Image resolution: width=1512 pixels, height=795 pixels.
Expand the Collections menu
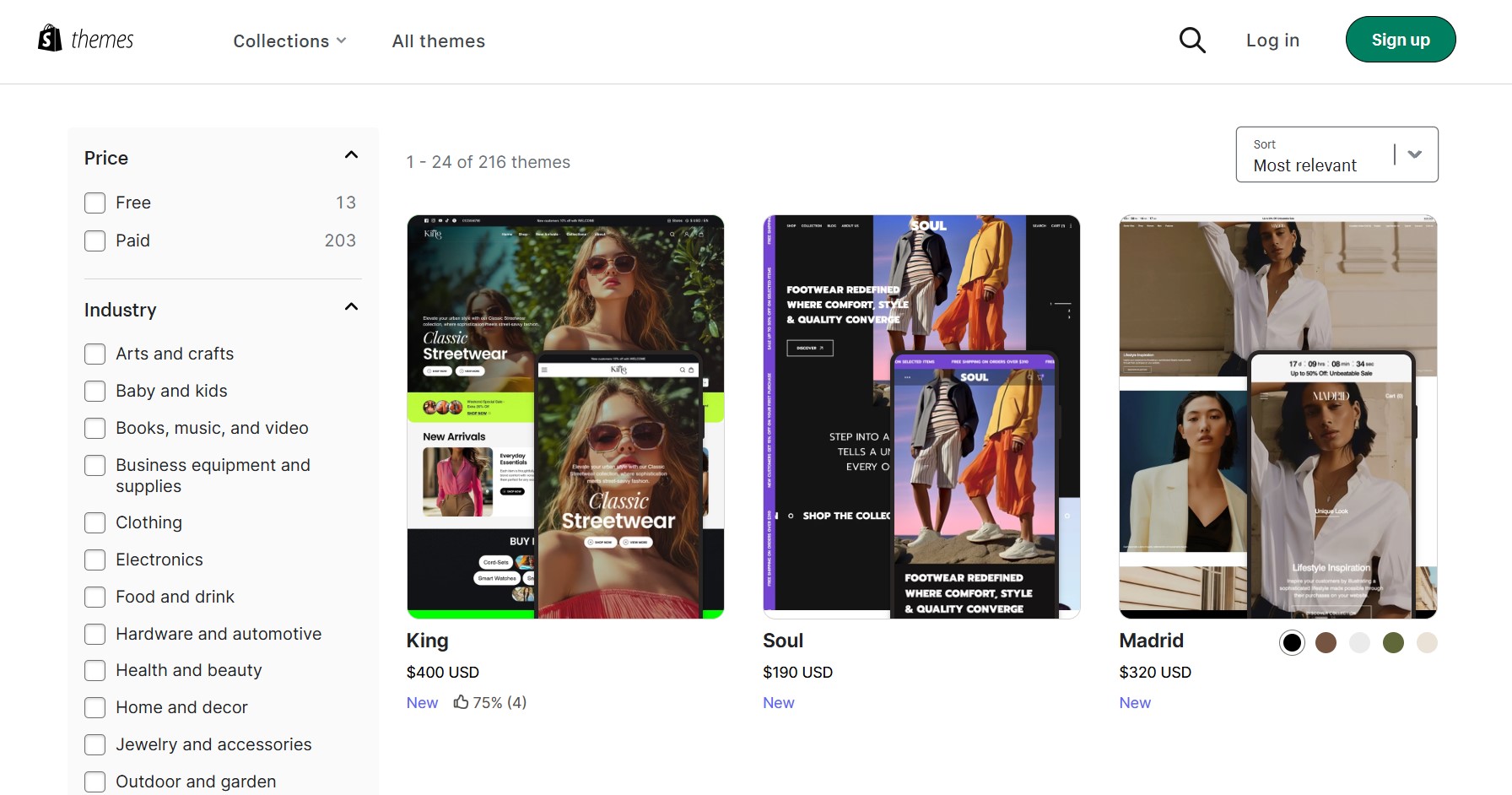[289, 41]
